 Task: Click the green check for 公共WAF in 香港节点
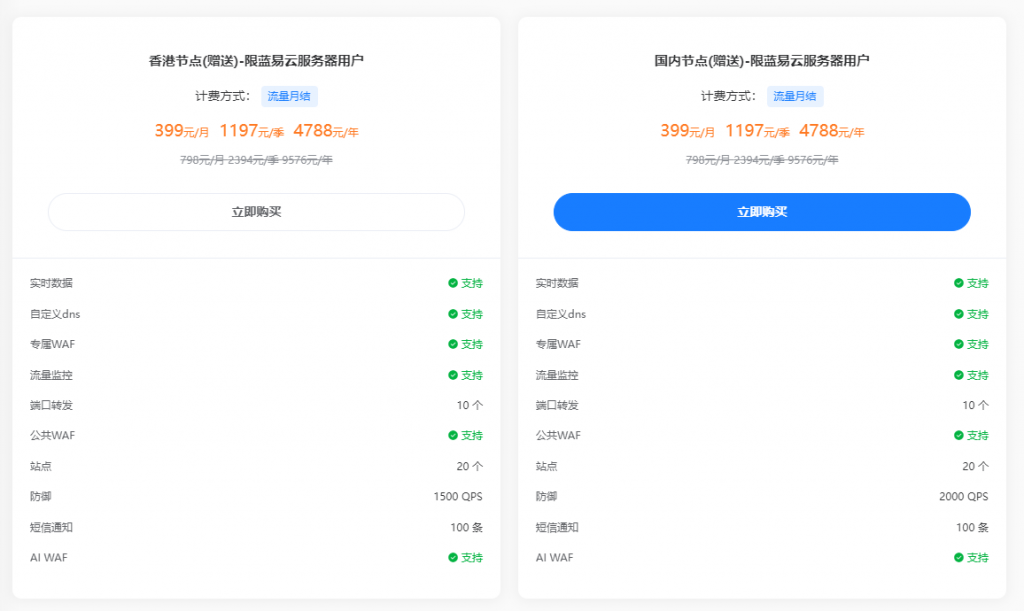453,435
